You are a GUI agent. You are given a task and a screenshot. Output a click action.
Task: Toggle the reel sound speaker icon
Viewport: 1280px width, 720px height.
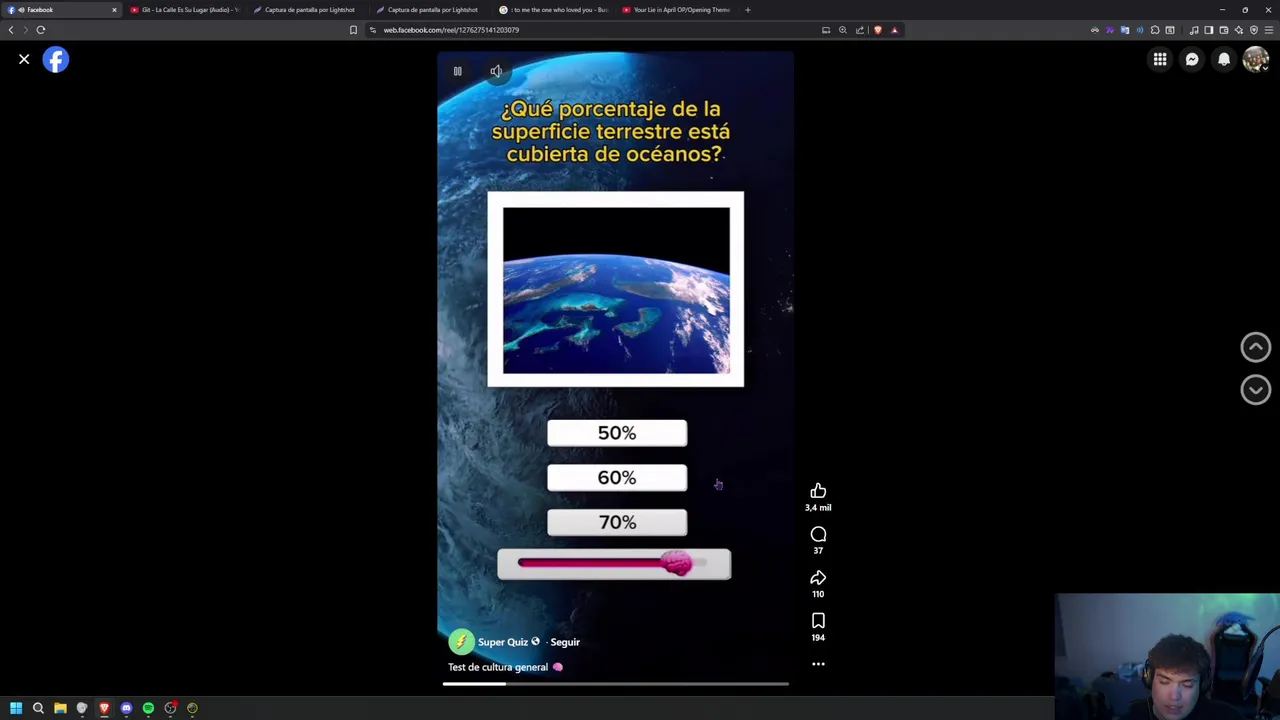[x=496, y=71]
